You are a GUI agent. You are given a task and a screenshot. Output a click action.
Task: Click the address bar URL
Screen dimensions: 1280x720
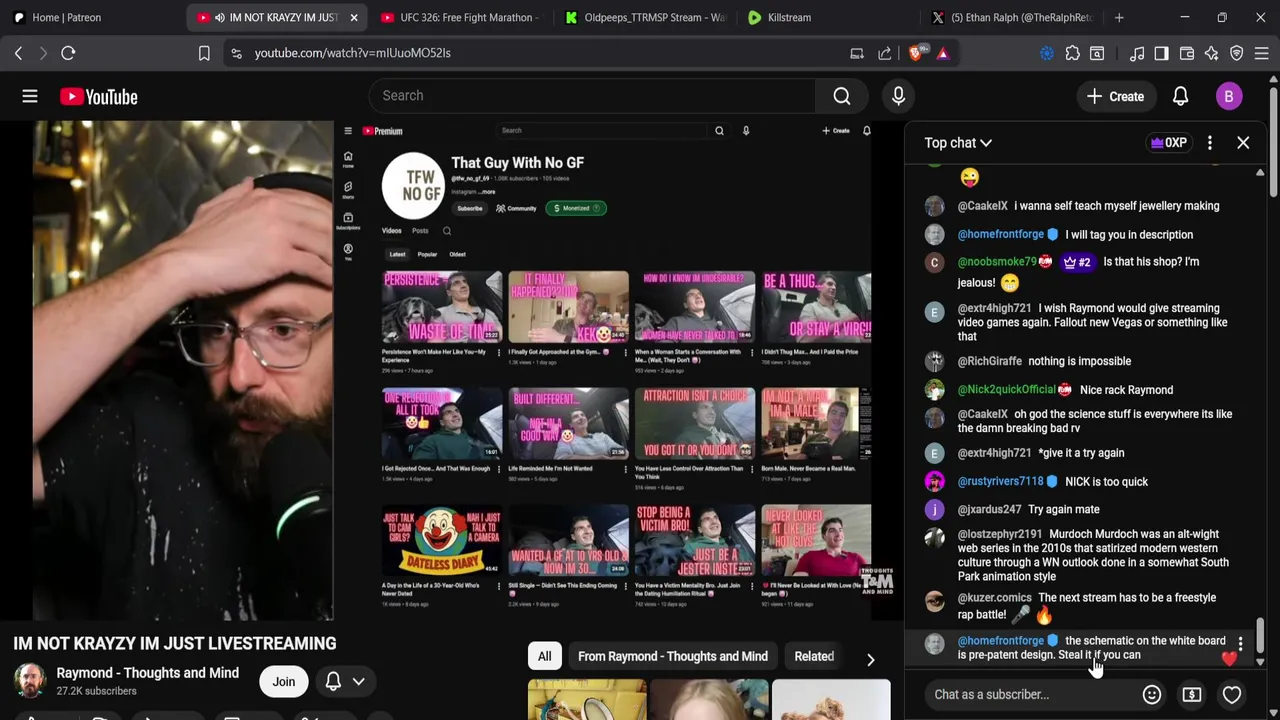pyautogui.click(x=352, y=53)
